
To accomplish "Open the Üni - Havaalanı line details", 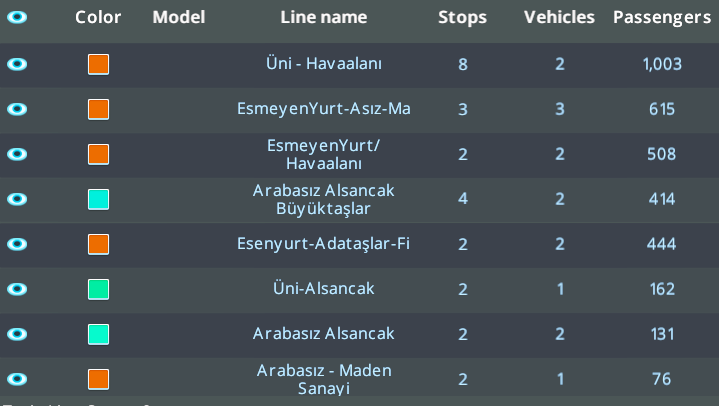I will 323,64.
